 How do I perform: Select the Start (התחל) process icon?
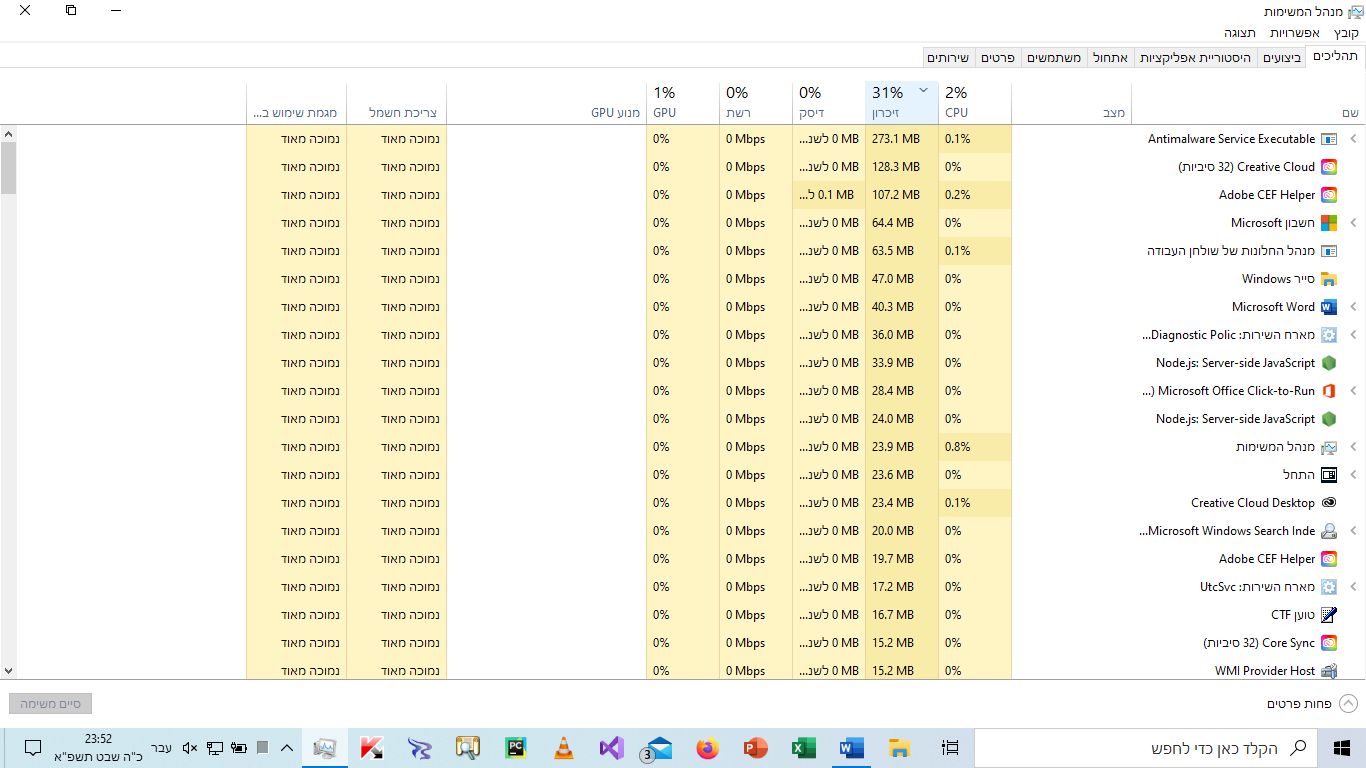coord(1329,475)
